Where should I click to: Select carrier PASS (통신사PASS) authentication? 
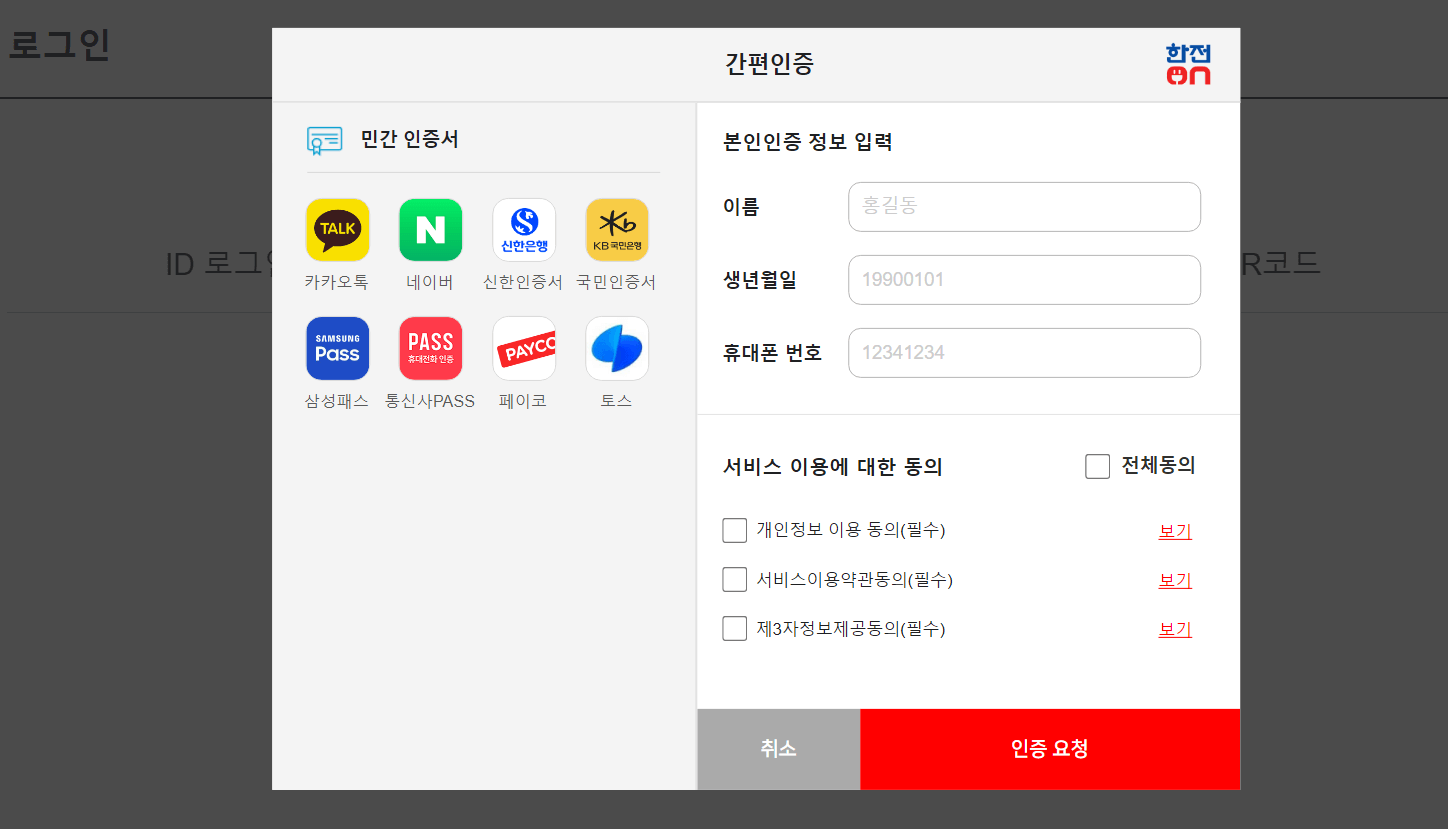430,348
